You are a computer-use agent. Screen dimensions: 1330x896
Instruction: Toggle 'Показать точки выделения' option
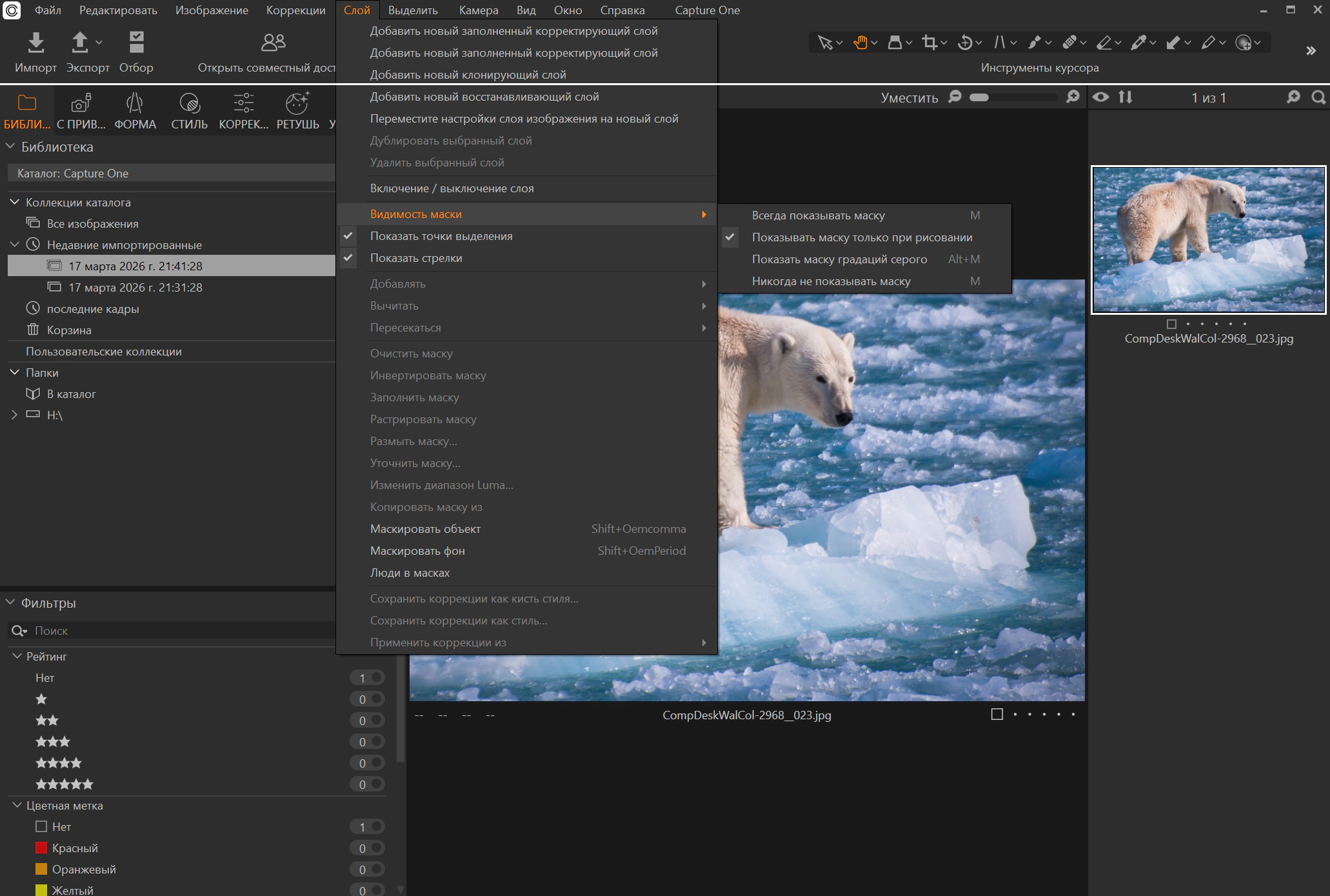click(441, 236)
